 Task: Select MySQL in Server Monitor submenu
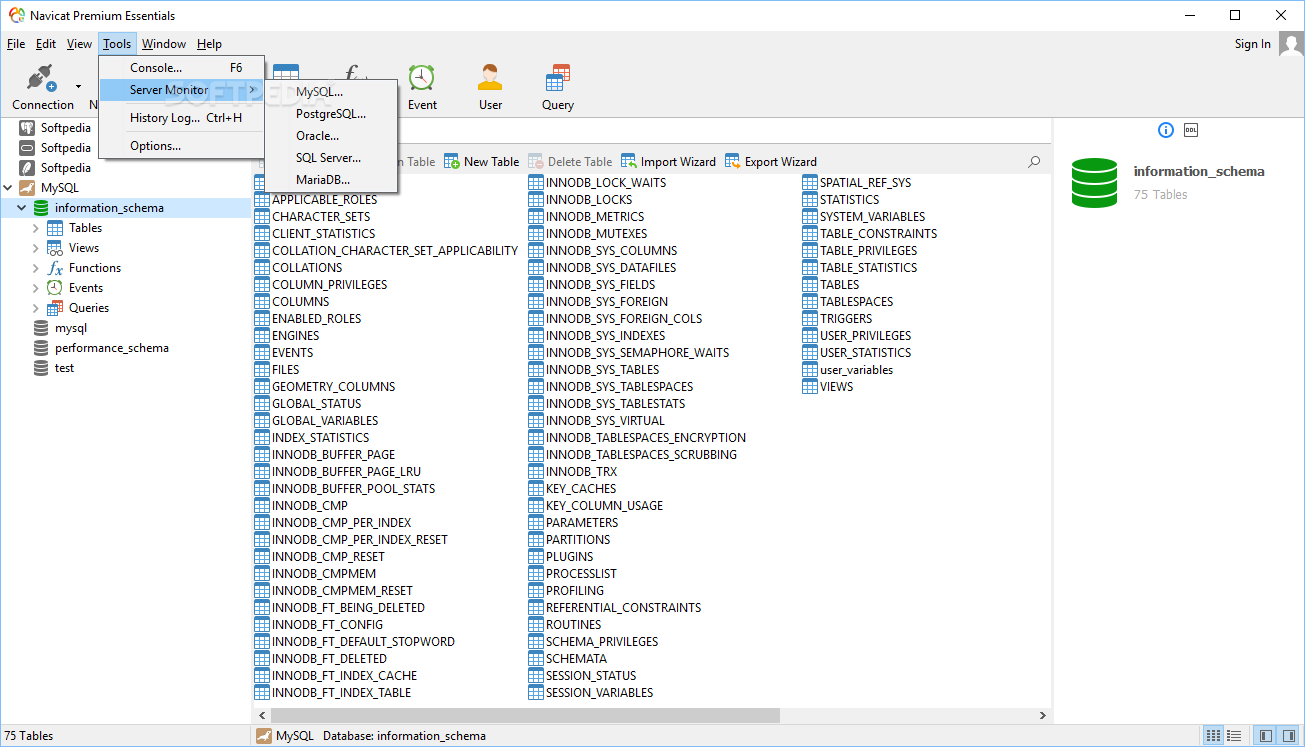(x=331, y=92)
